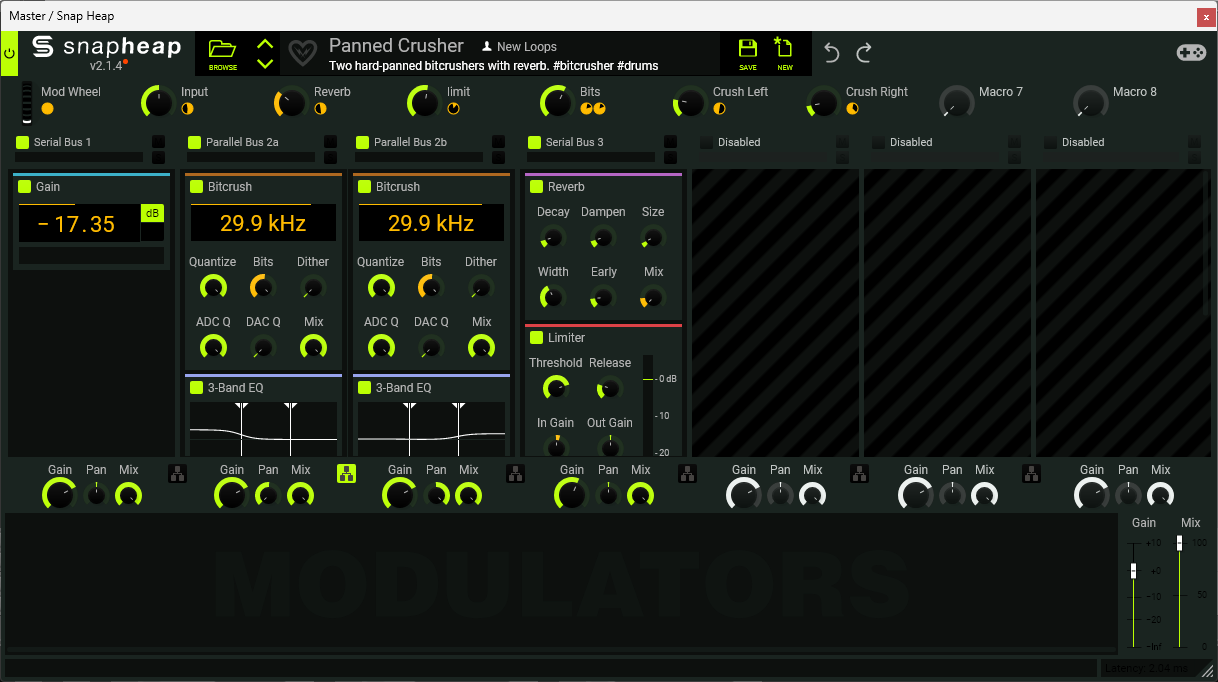This screenshot has width=1218, height=682.
Task: Click the Quantize knob in Bus 2b Bitcrush
Action: [x=381, y=288]
